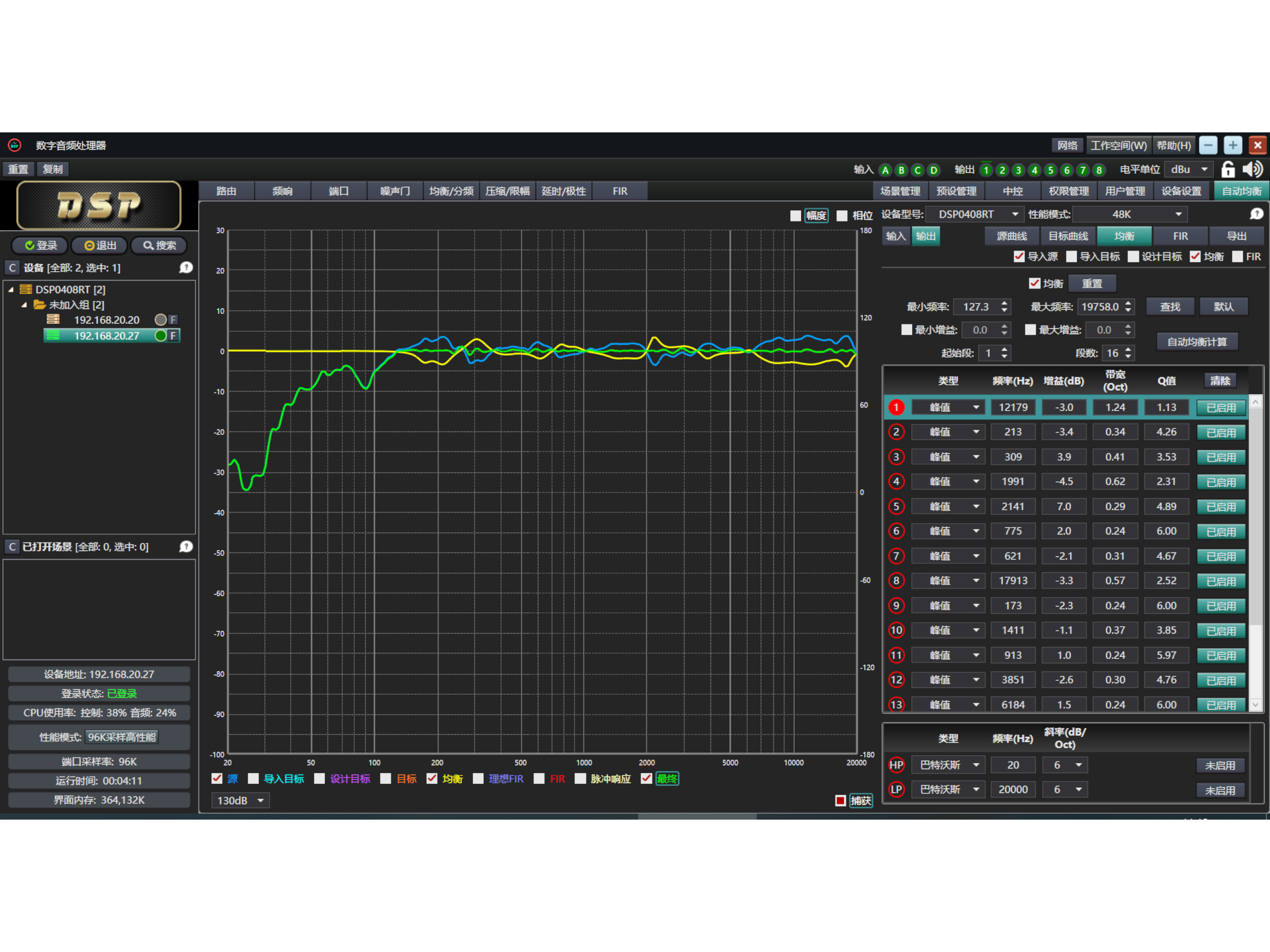Select input channel D indicator
This screenshot has width=1270, height=952.
click(934, 171)
